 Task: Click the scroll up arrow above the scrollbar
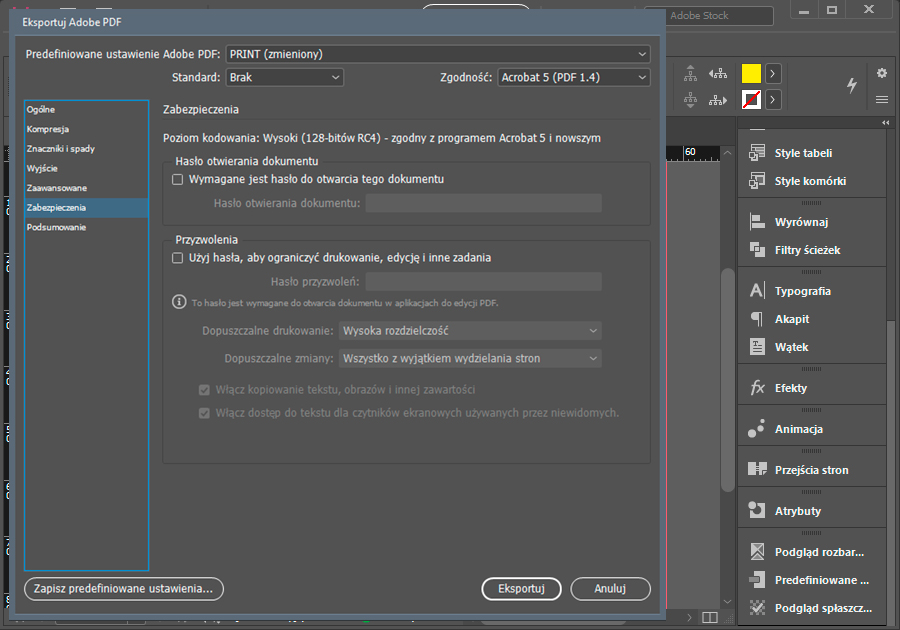(727, 153)
